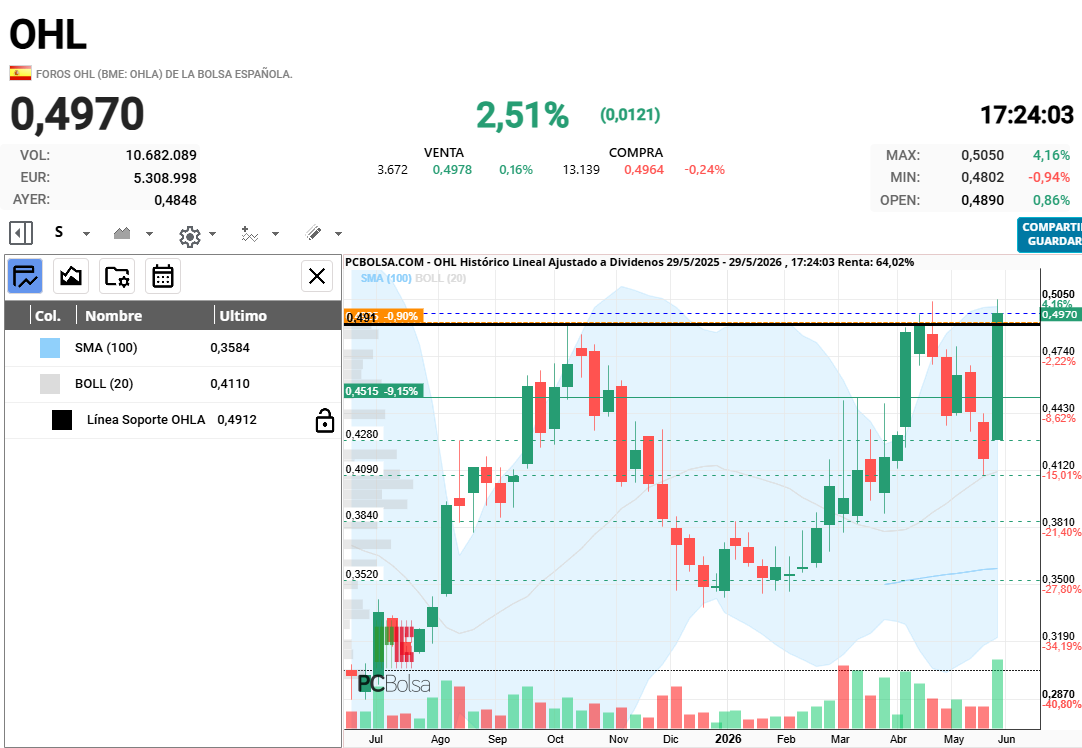
Task: Toggle the lock on Línea Soporte OHLA
Action: 324,420
